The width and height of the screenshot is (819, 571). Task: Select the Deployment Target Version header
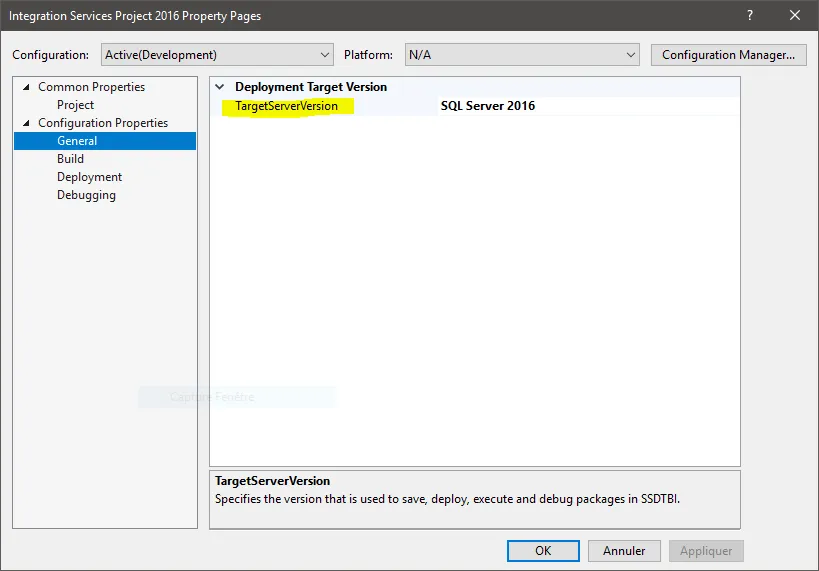pos(311,87)
